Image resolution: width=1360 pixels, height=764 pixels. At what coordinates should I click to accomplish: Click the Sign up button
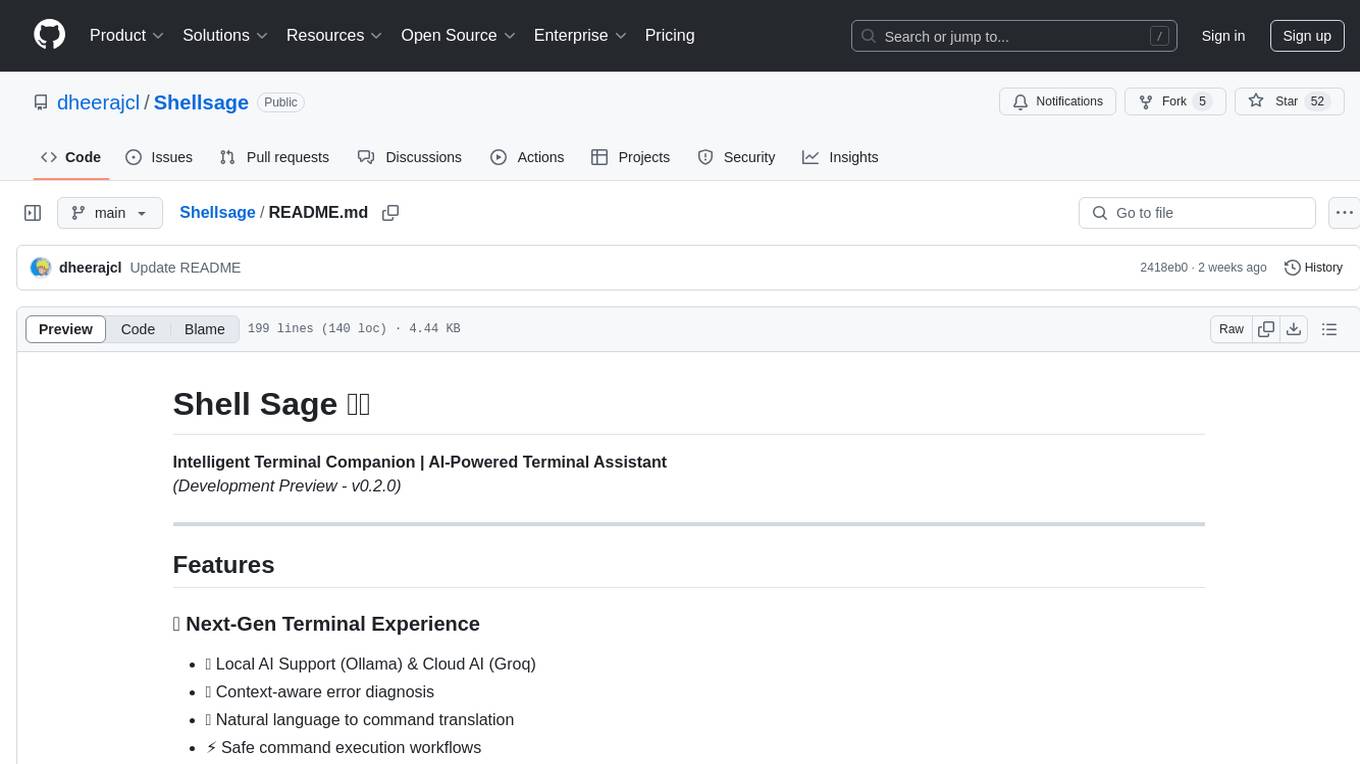click(x=1307, y=36)
